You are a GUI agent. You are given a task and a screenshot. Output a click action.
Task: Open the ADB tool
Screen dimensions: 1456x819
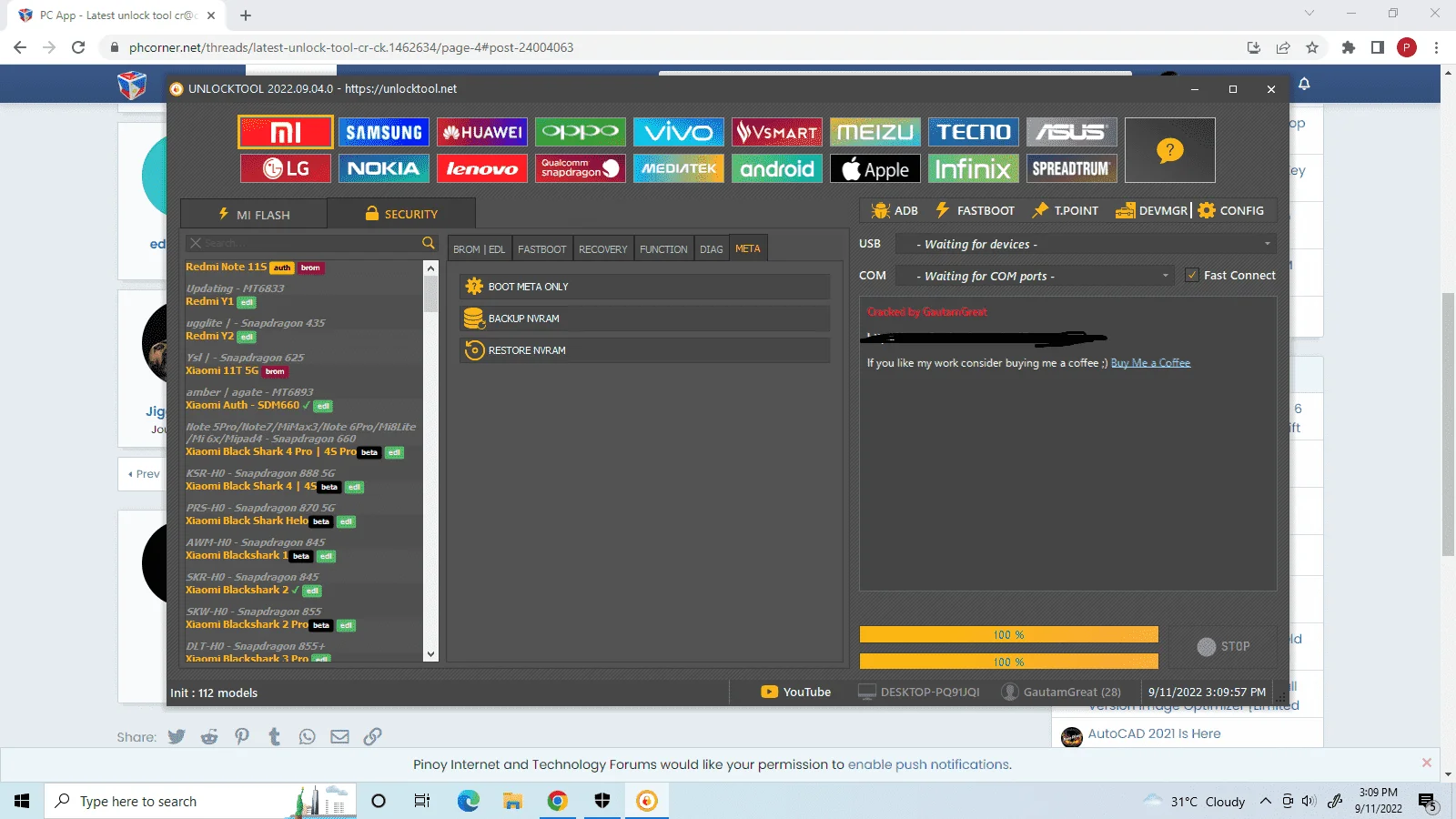coord(895,210)
